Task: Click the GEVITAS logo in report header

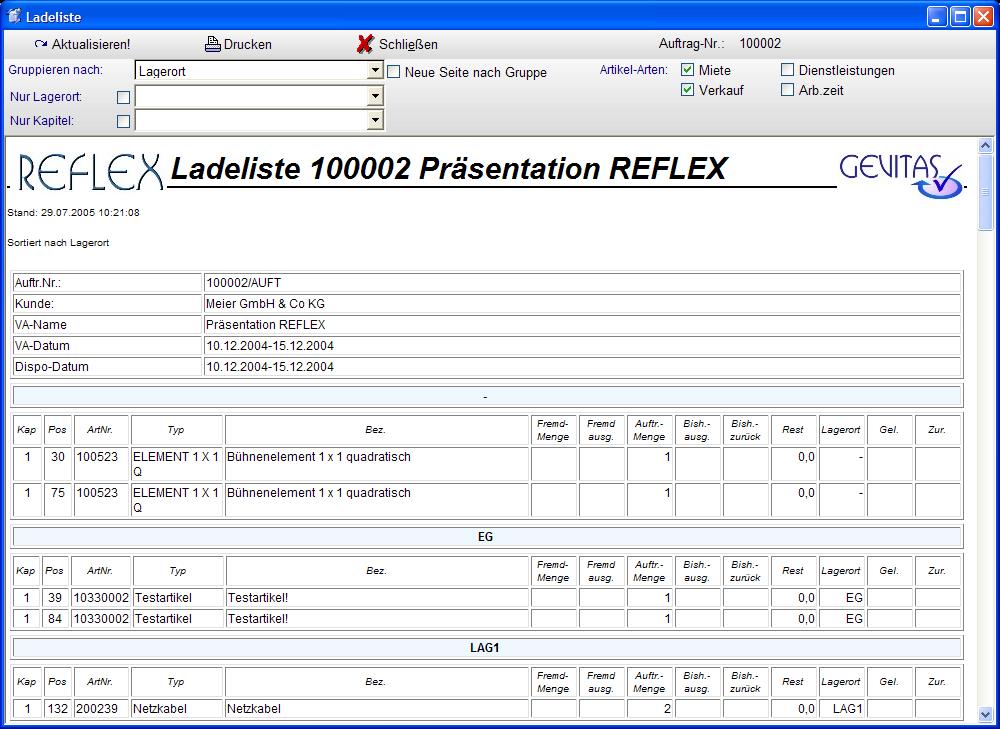Action: point(901,175)
